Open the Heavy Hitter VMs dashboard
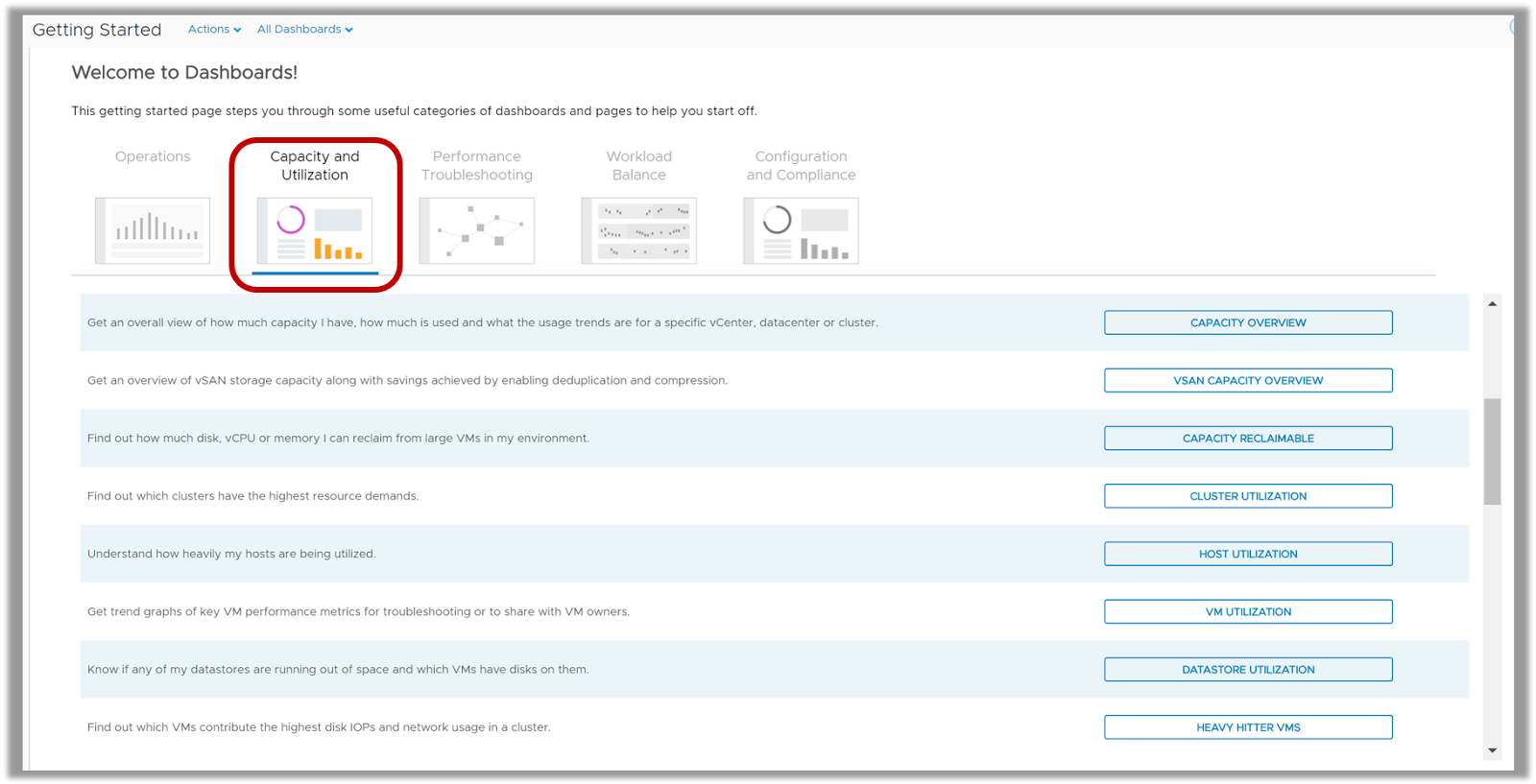1536x784 pixels. [x=1248, y=727]
